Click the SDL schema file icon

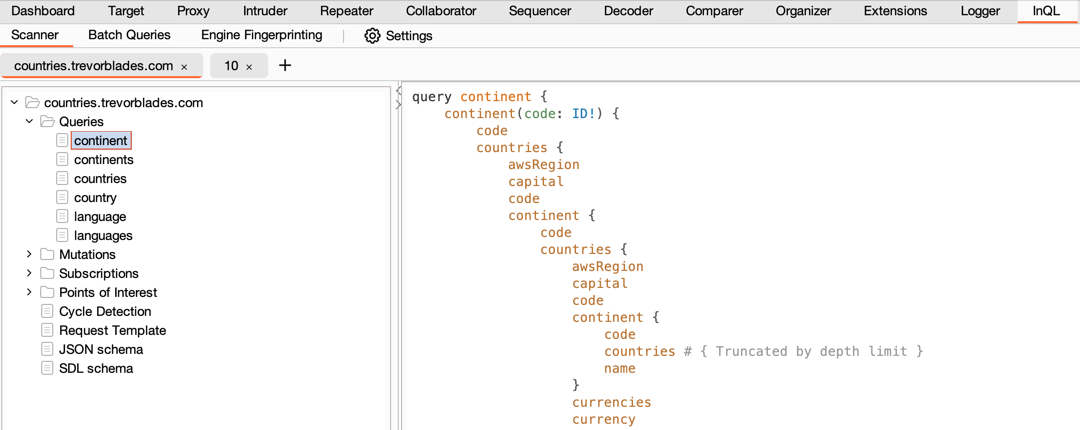click(x=47, y=369)
